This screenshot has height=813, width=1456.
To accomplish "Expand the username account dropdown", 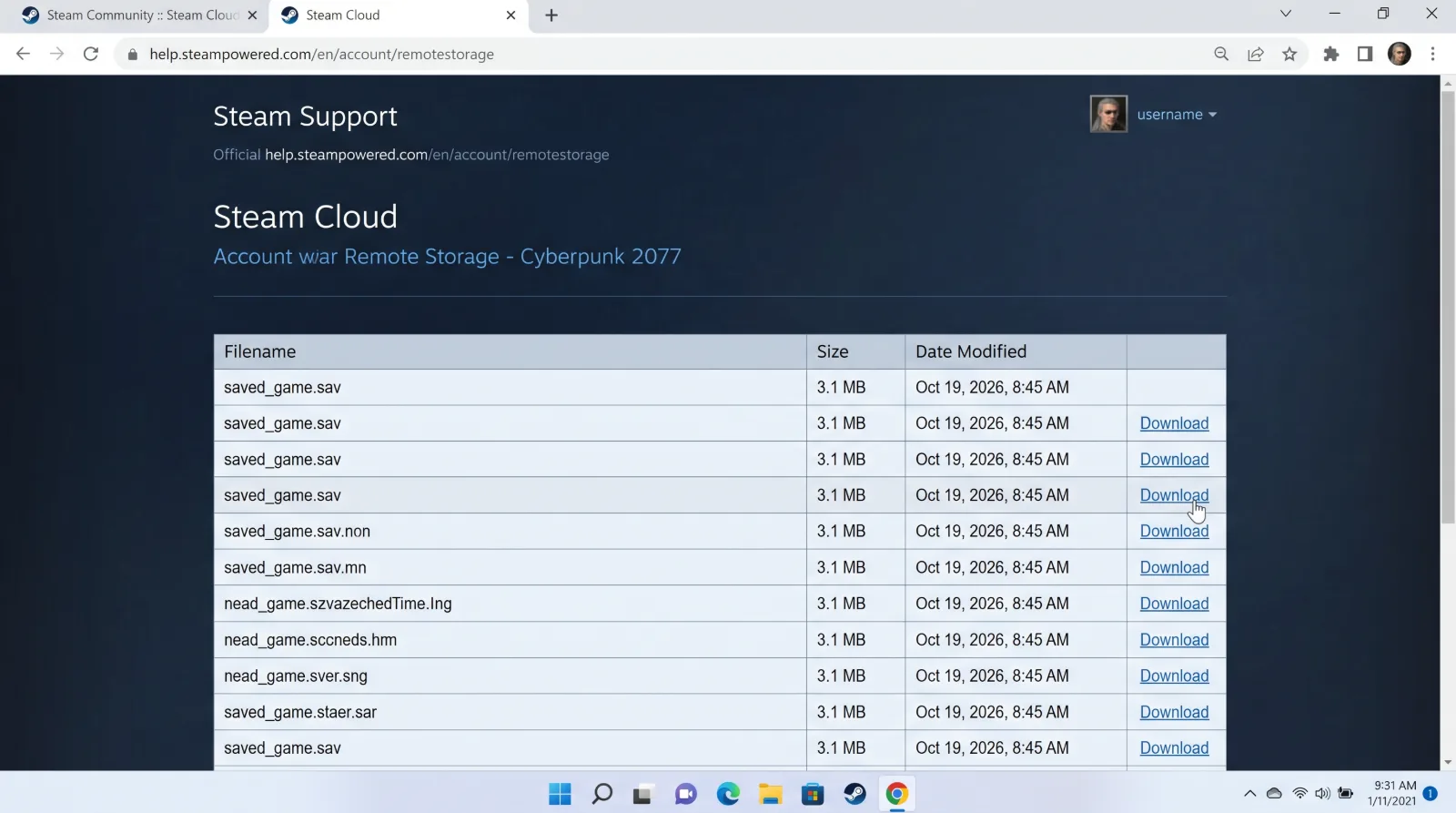I will 1177,115.
